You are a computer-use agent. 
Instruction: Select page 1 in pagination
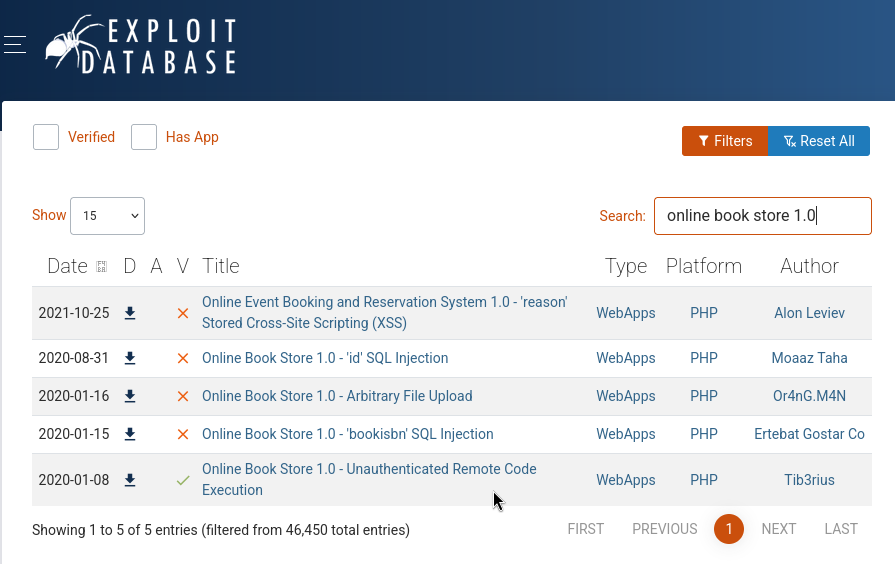pos(729,529)
